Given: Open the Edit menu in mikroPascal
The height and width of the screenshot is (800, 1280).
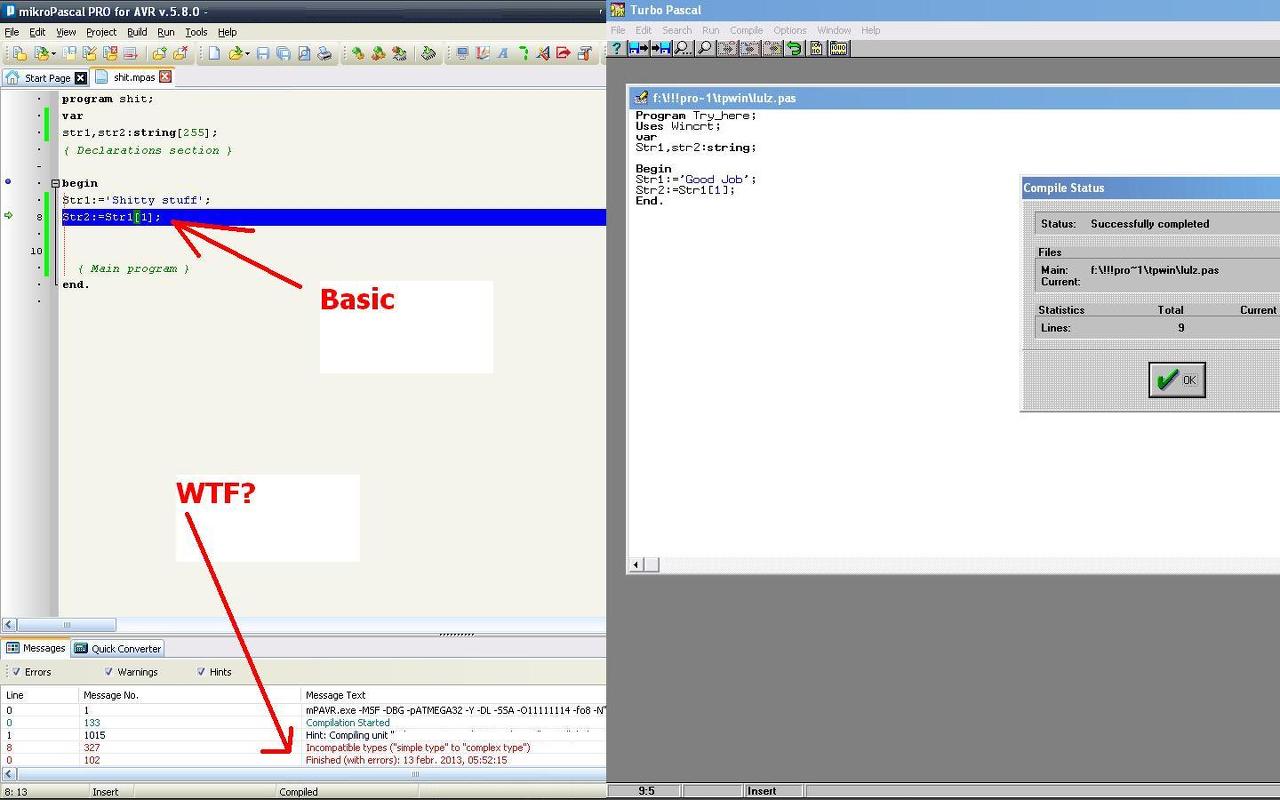Looking at the screenshot, I should click(37, 32).
